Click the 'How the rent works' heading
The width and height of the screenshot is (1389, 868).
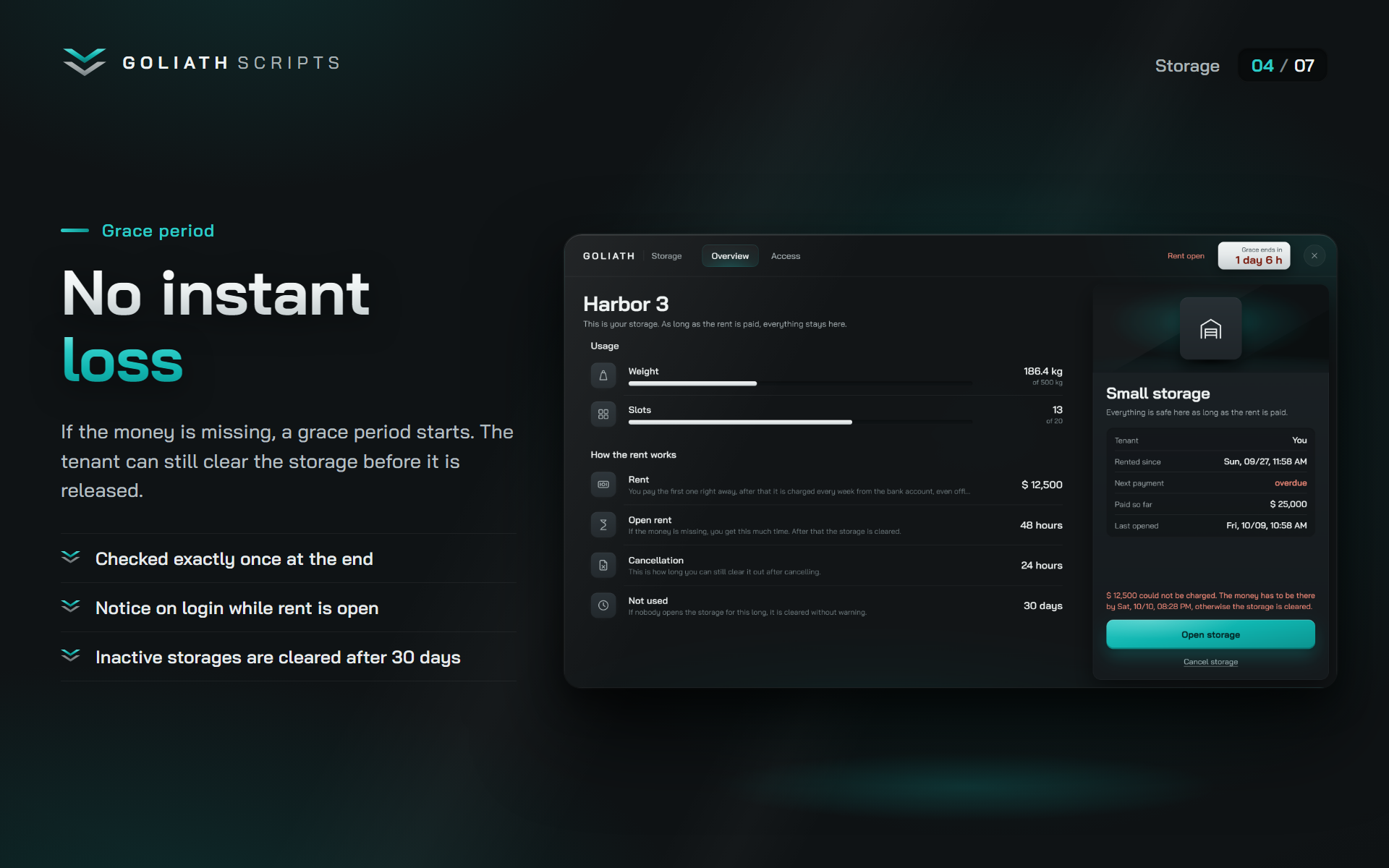click(x=633, y=455)
